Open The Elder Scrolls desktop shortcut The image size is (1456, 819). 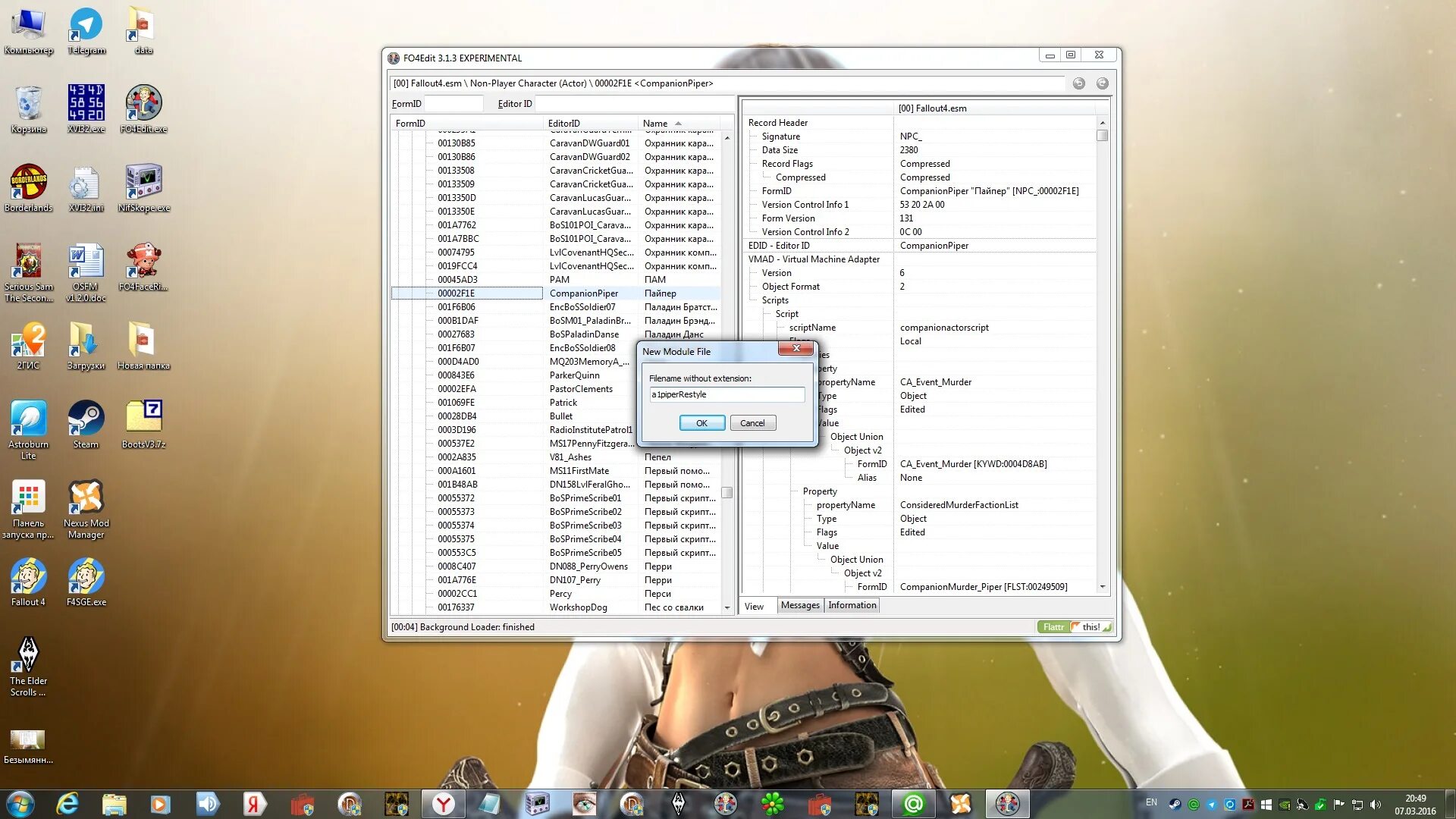pyautogui.click(x=28, y=667)
